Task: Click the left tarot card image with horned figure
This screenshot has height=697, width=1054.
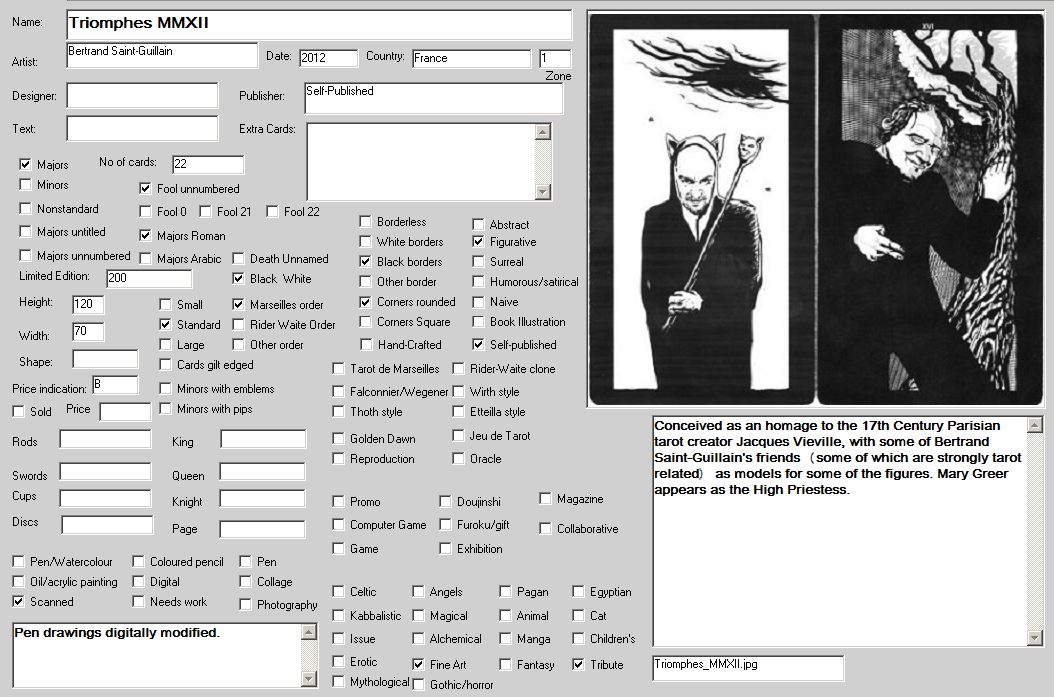Action: [x=702, y=210]
